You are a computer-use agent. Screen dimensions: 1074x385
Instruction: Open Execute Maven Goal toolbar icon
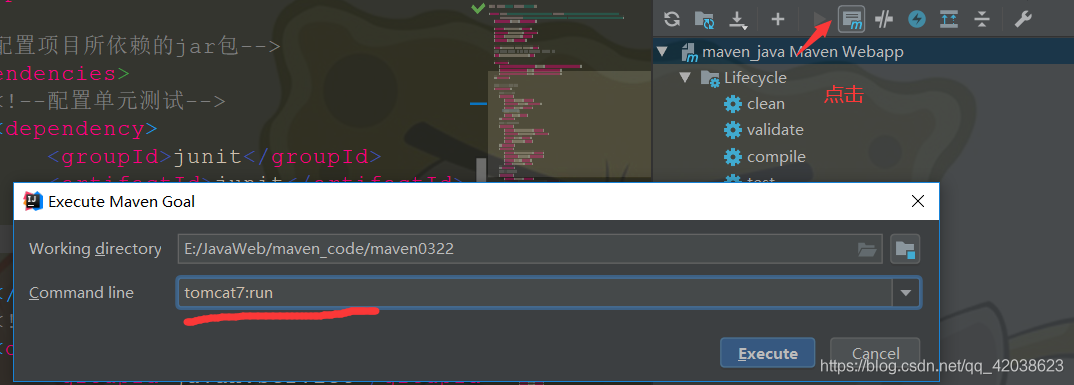pos(851,19)
